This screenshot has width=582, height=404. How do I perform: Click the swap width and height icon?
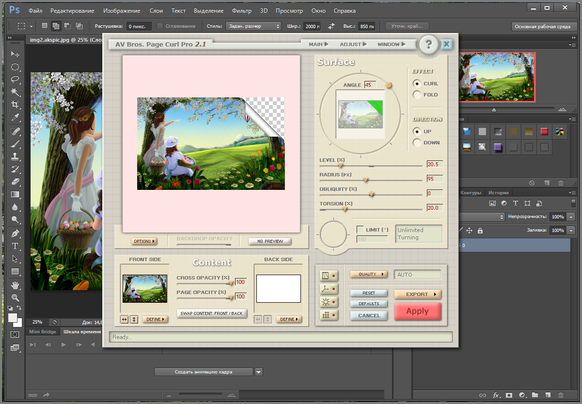coord(331,26)
